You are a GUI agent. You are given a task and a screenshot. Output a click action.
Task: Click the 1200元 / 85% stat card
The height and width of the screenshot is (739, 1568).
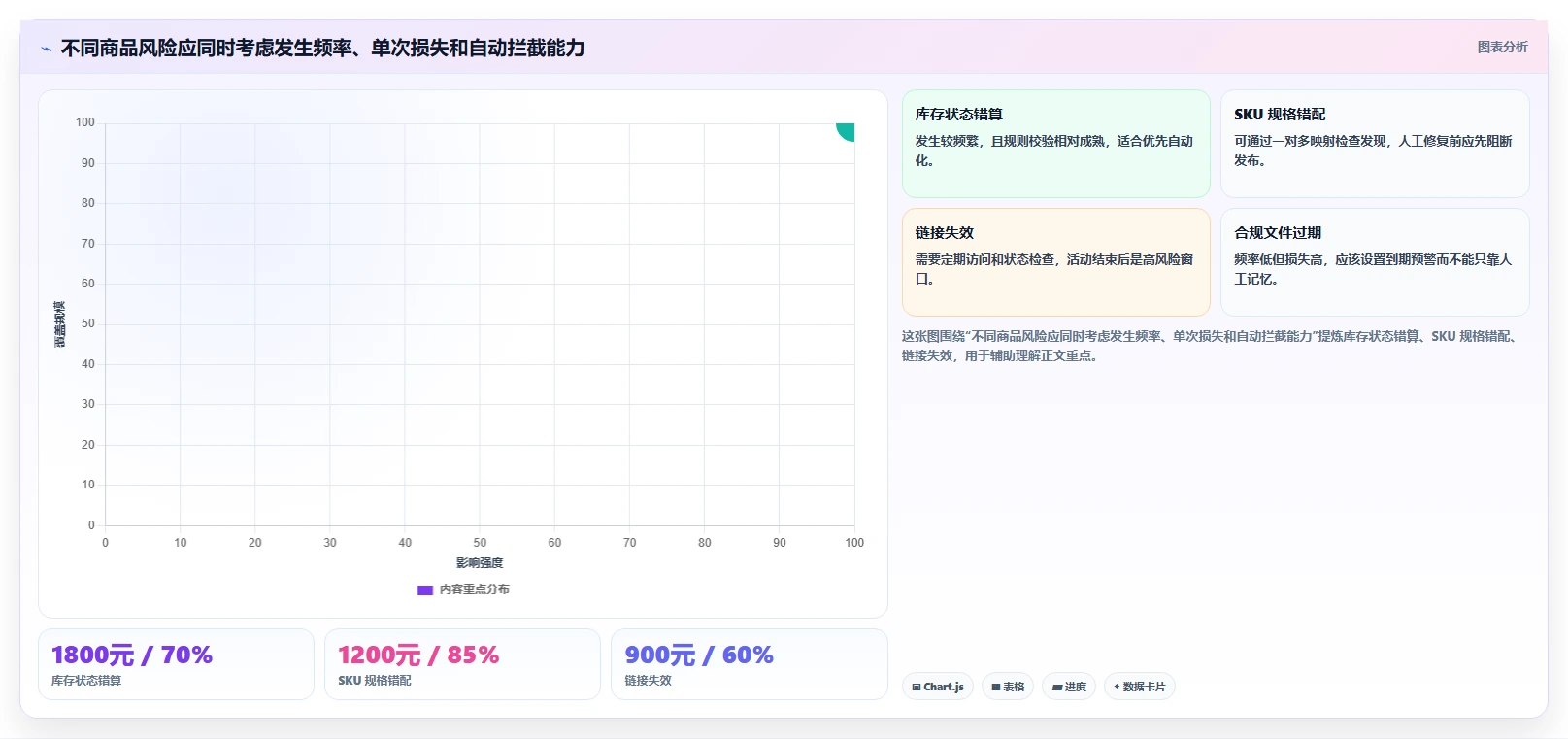coord(462,664)
